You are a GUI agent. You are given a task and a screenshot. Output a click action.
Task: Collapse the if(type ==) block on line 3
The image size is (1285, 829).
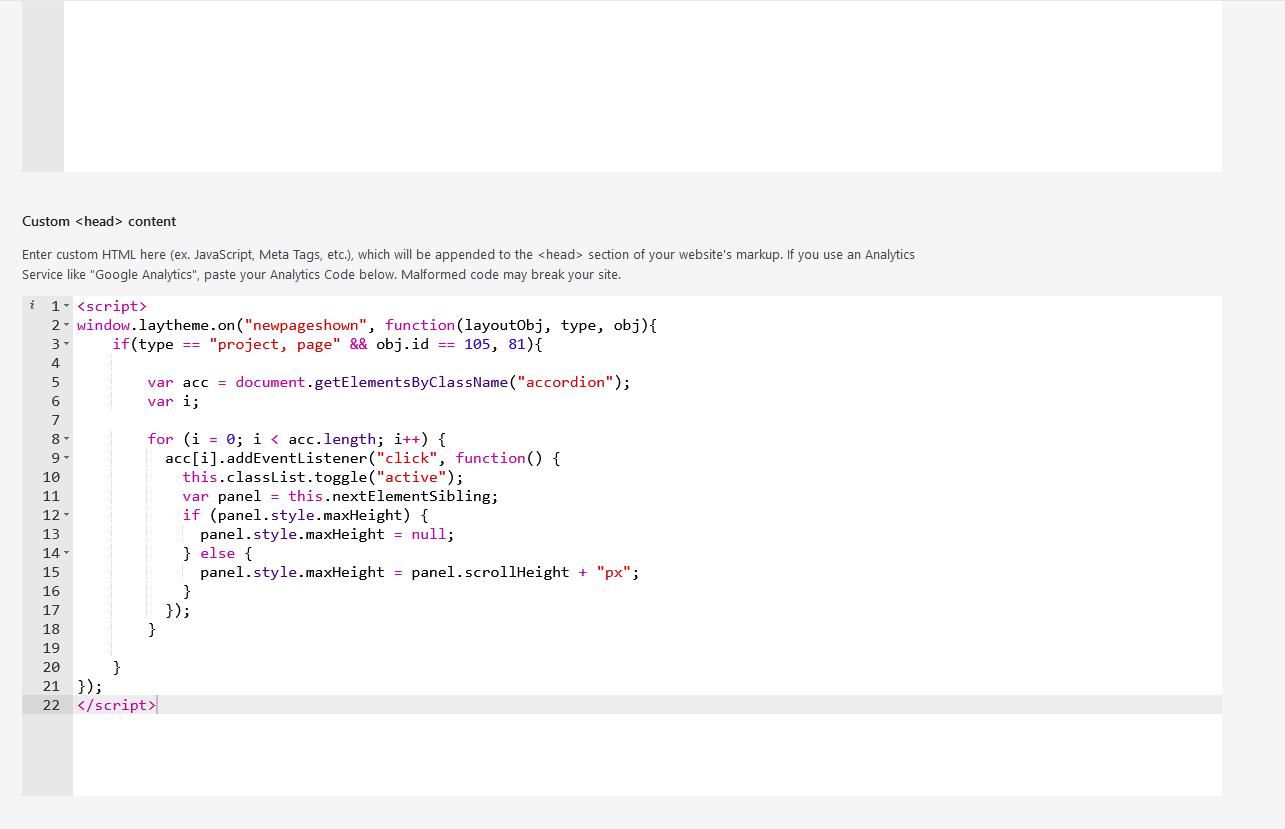pyautogui.click(x=67, y=345)
